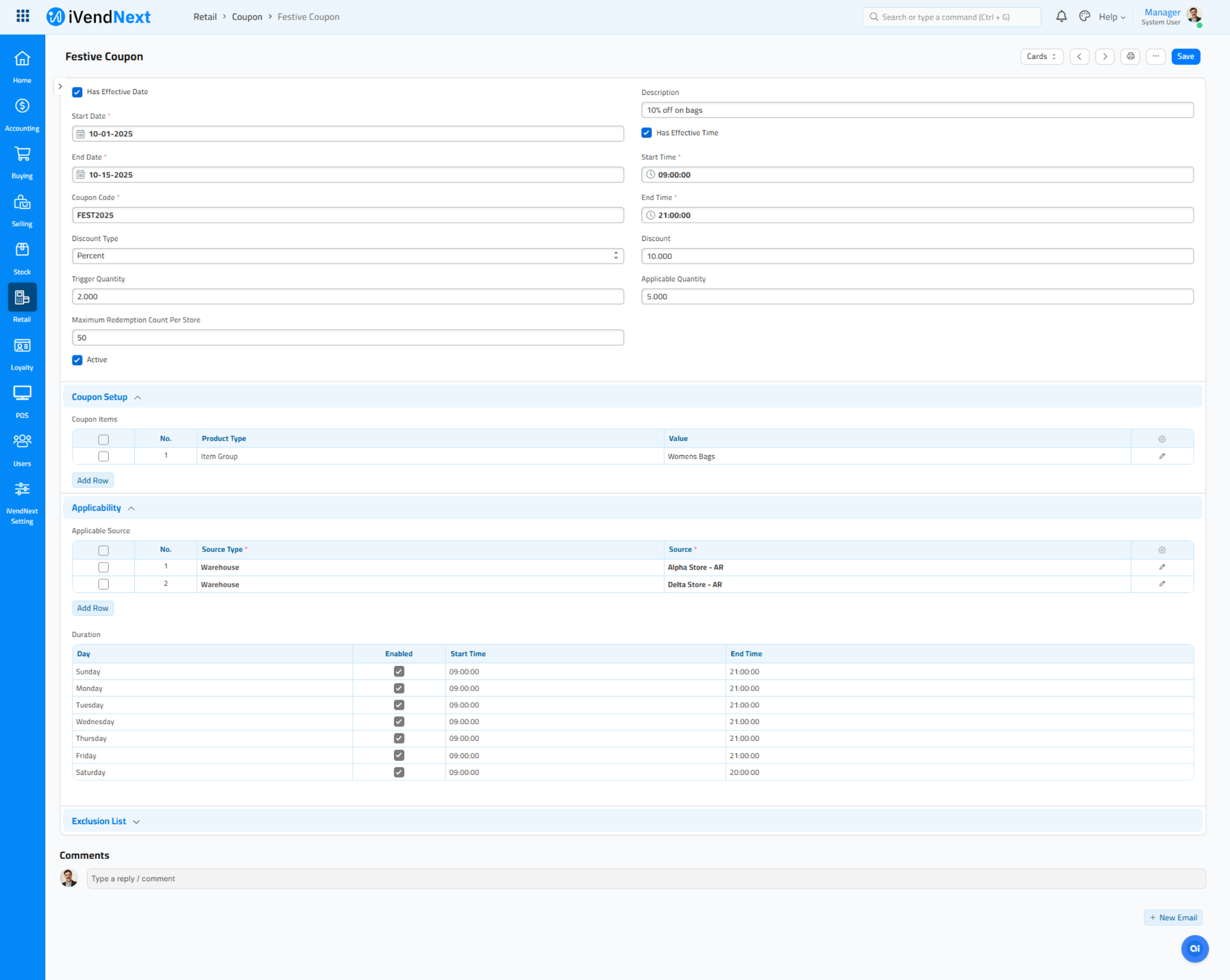
Task: Open the AI chat assistant bubble
Action: 1194,949
